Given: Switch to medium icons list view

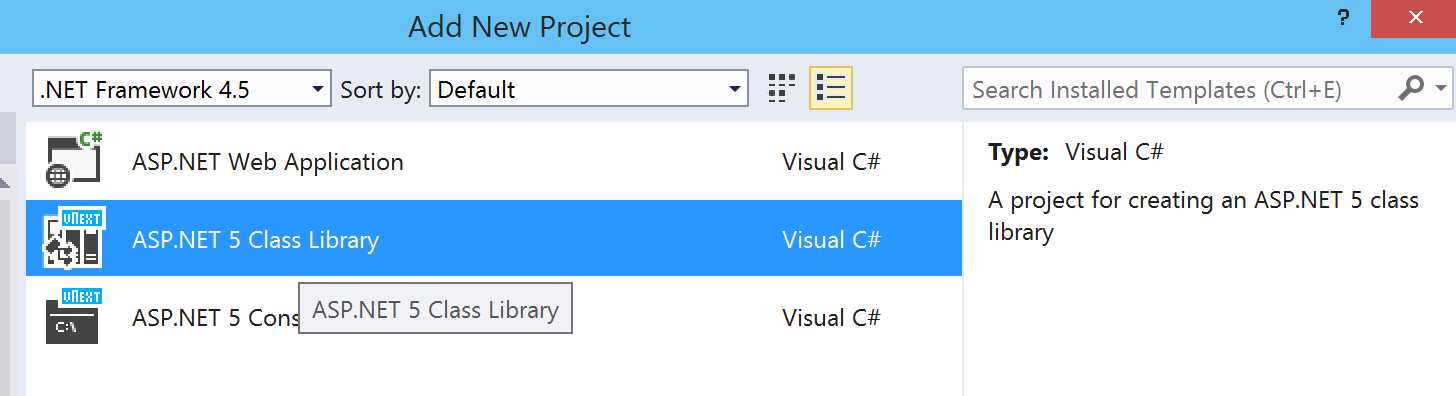Looking at the screenshot, I should [831, 89].
